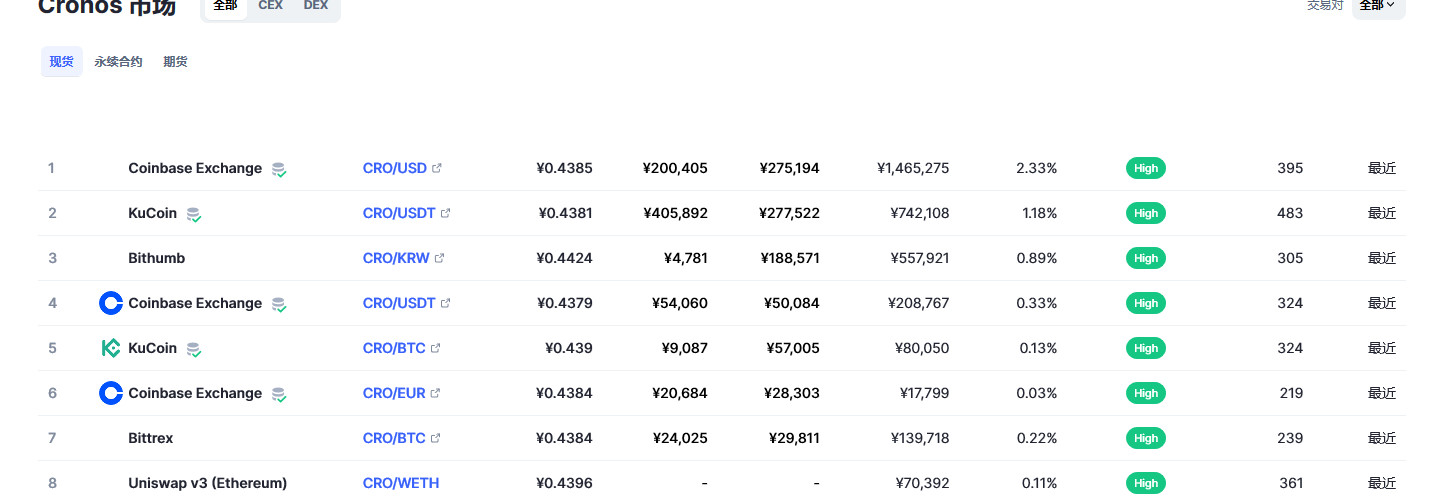Open the CRO/WETH pair link

401,483
